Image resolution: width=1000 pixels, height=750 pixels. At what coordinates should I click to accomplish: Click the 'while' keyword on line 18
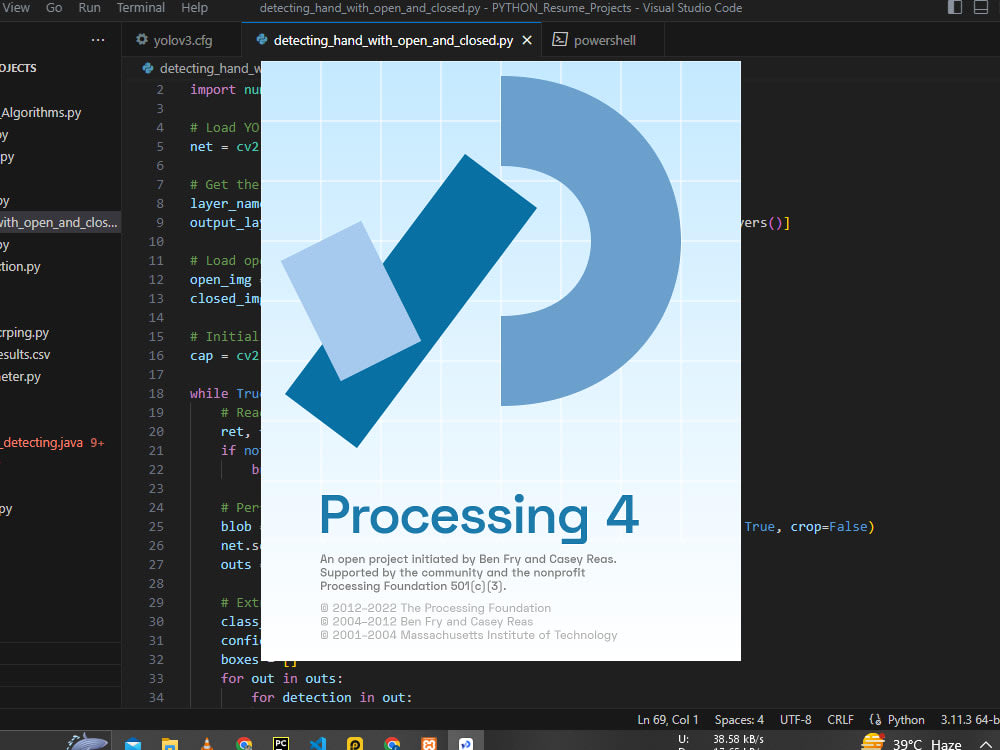point(209,393)
